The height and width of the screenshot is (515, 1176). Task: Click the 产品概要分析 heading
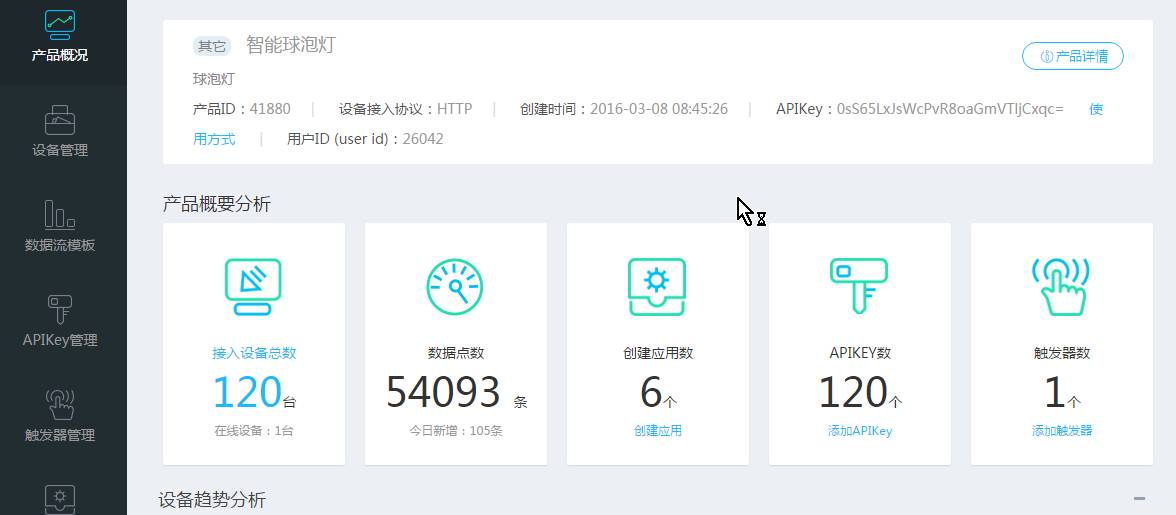coord(217,204)
